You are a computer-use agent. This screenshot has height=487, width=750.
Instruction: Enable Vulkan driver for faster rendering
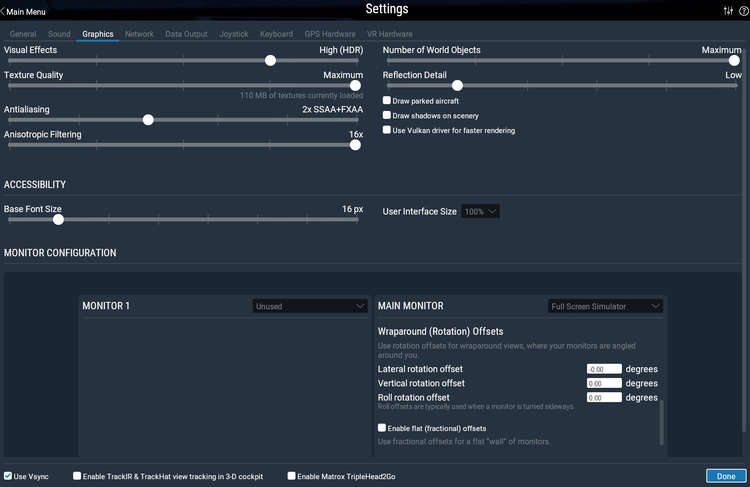tap(387, 130)
